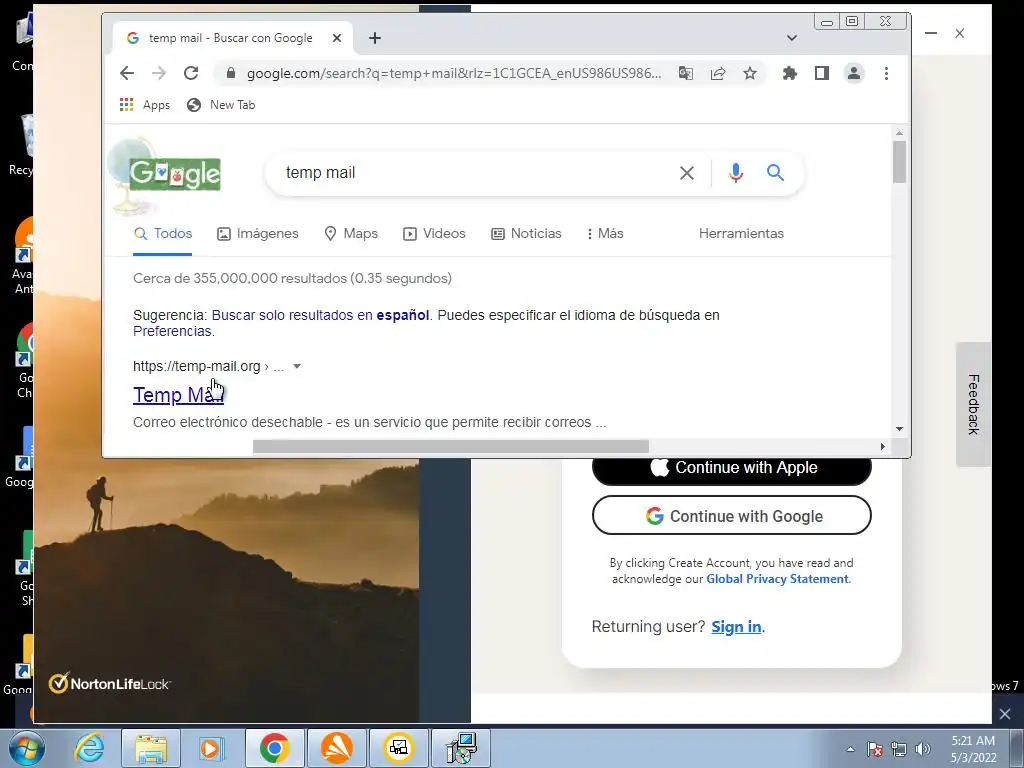Click the taskbar clock showing 5:21 AM
This screenshot has width=1024, height=768.
[973, 749]
